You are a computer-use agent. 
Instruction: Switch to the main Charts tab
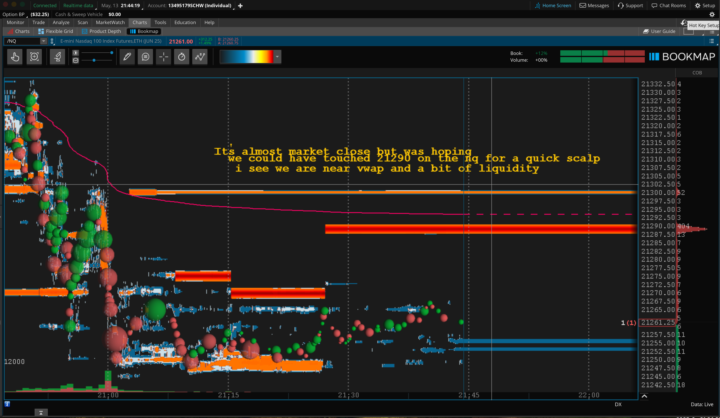[x=139, y=23]
